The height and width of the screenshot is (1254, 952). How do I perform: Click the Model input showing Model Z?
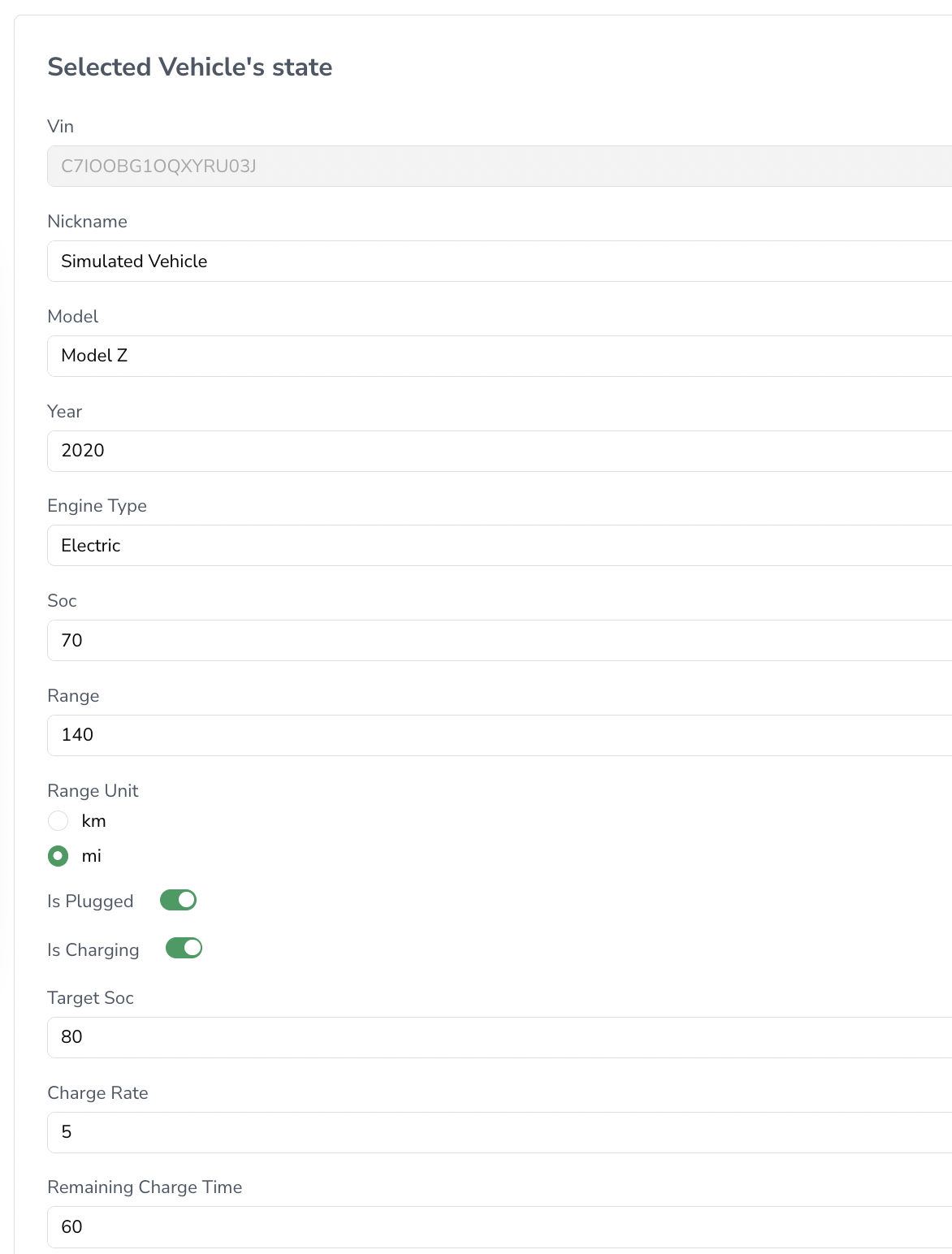500,356
